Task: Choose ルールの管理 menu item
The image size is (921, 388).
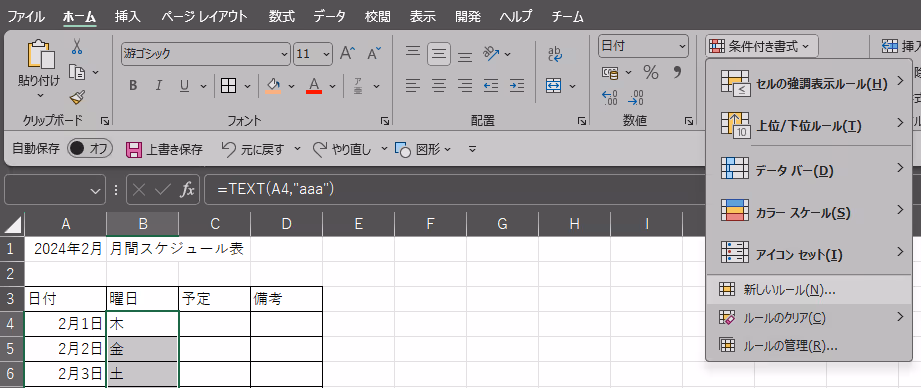Action: tap(809, 346)
